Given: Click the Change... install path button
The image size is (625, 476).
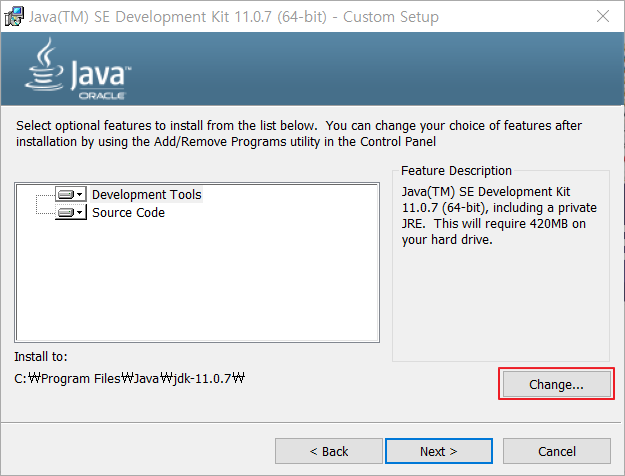Looking at the screenshot, I should tap(556, 384).
